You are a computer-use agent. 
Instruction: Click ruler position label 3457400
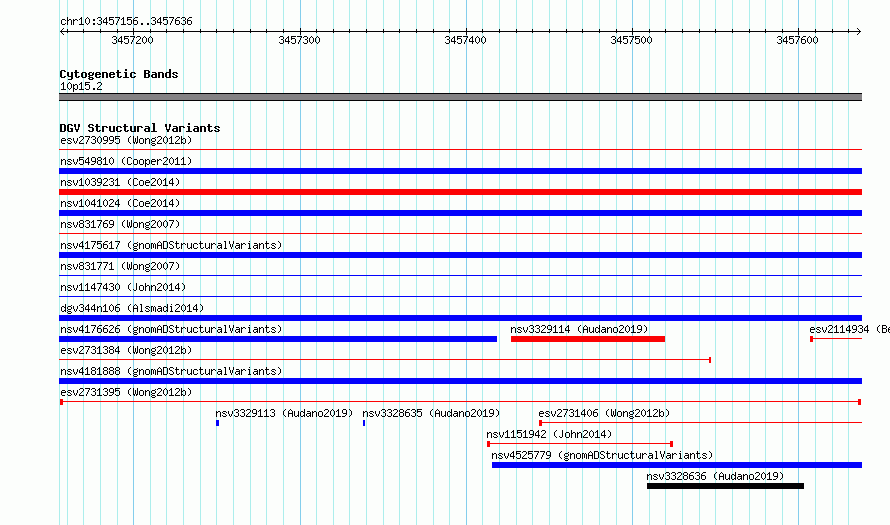click(x=465, y=40)
